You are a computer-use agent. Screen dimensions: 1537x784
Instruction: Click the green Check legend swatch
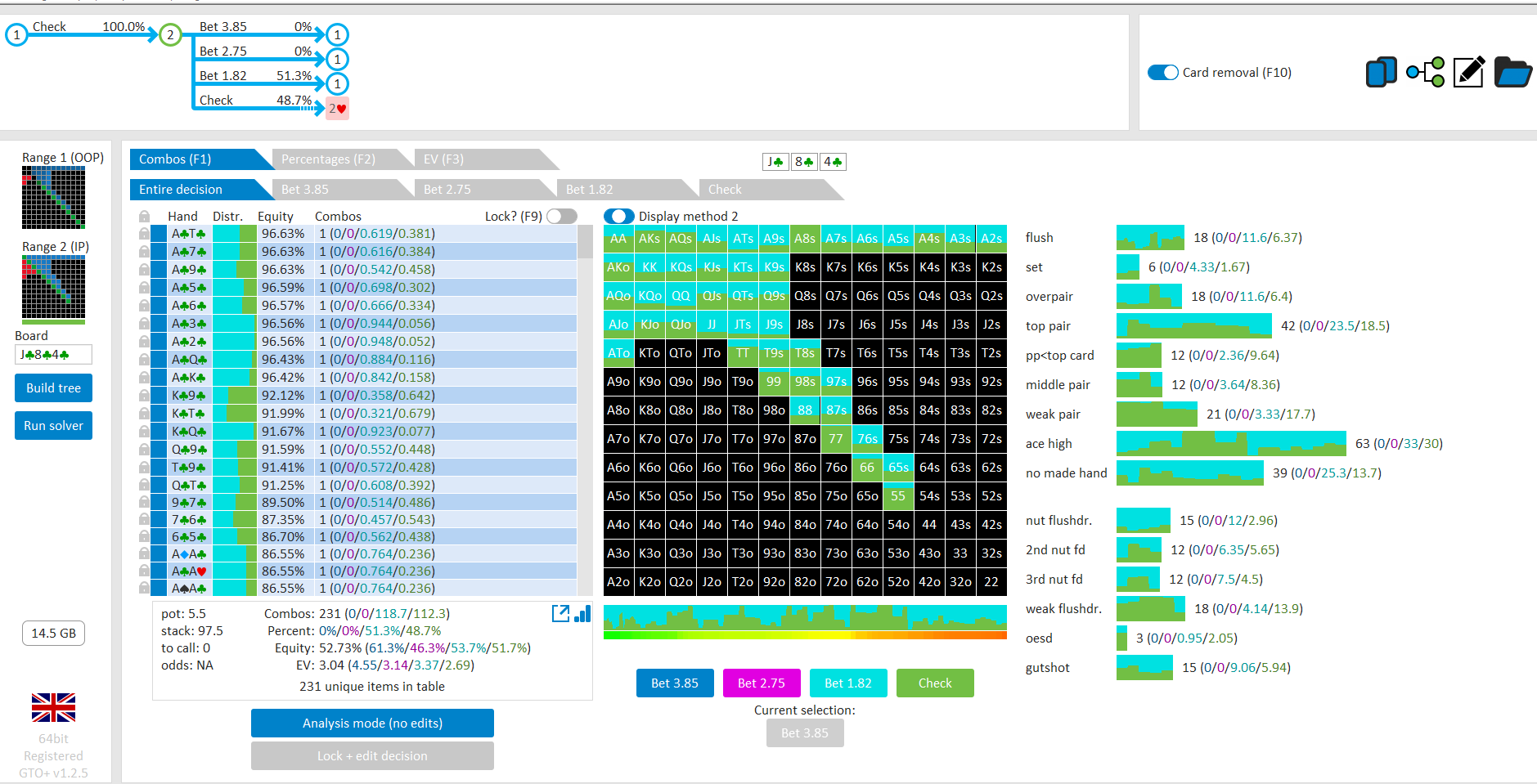tap(935, 683)
